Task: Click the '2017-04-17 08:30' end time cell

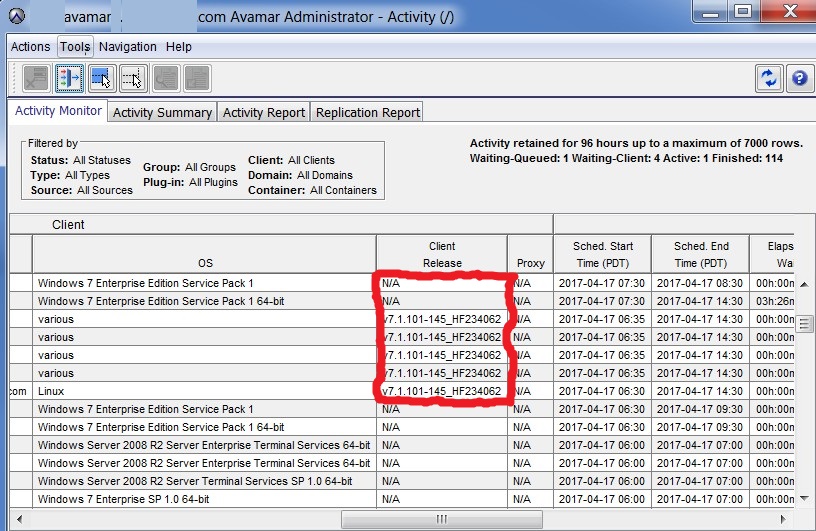Action: coord(700,283)
